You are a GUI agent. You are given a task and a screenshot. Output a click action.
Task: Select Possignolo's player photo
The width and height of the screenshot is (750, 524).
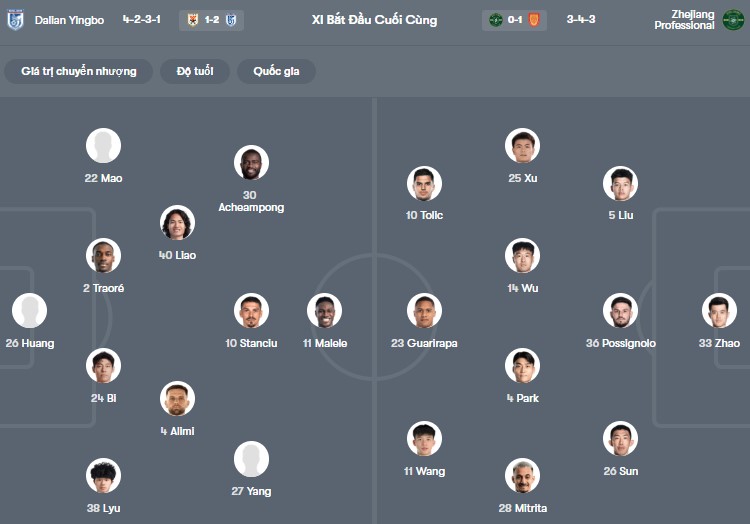tap(620, 311)
